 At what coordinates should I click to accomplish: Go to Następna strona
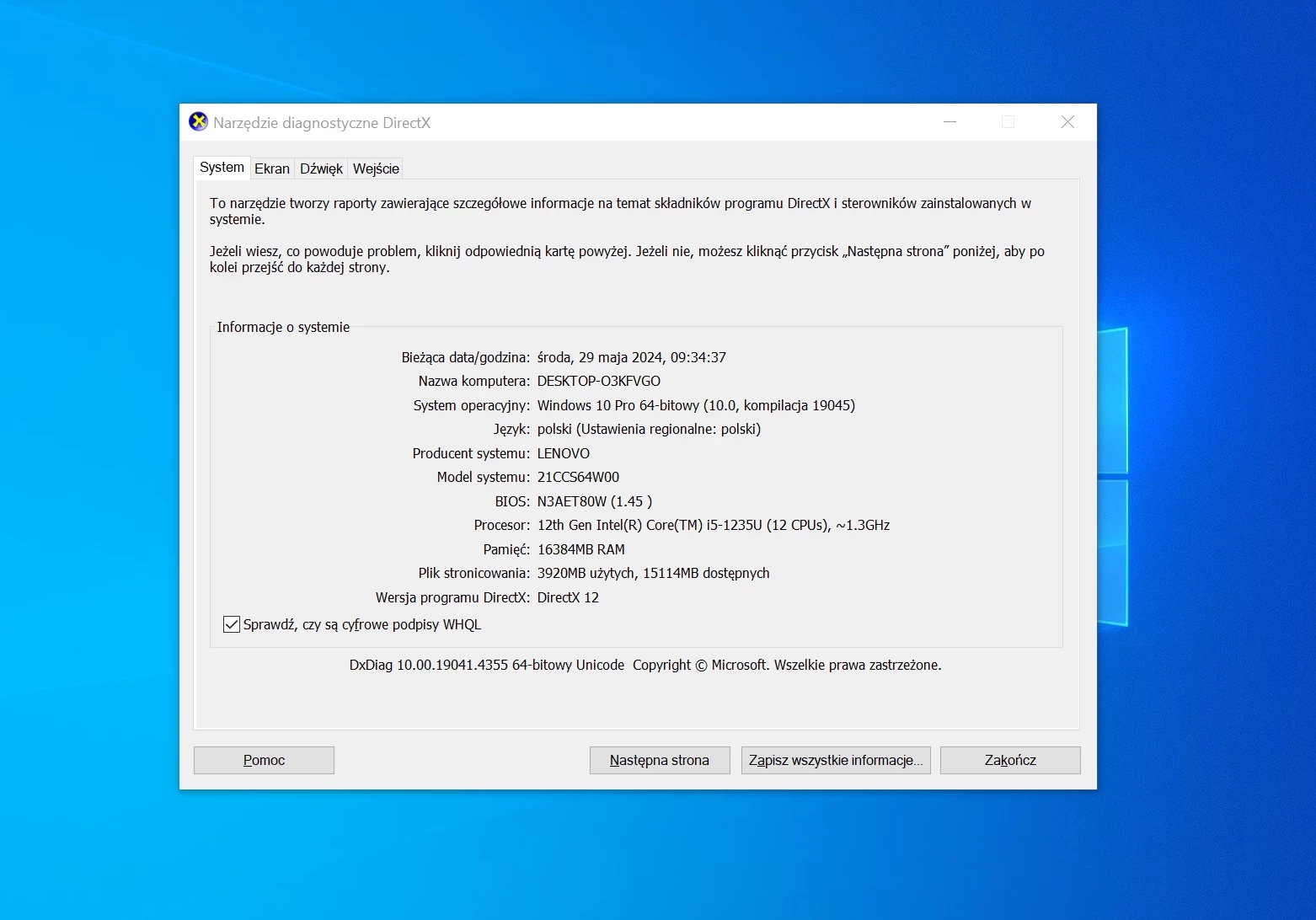coord(660,760)
